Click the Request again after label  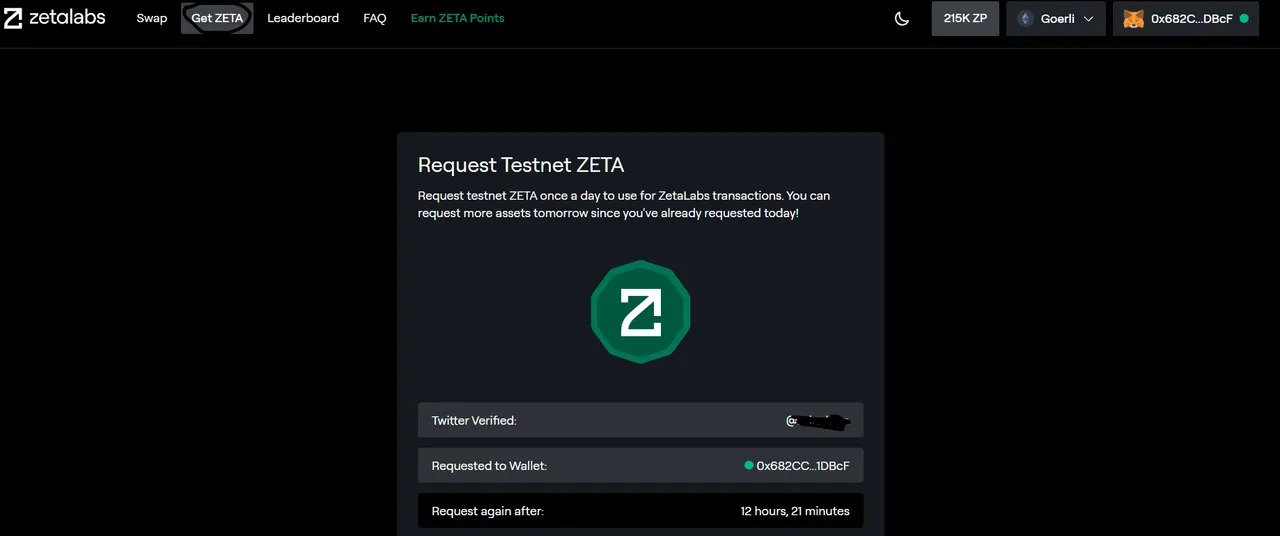[x=488, y=511]
